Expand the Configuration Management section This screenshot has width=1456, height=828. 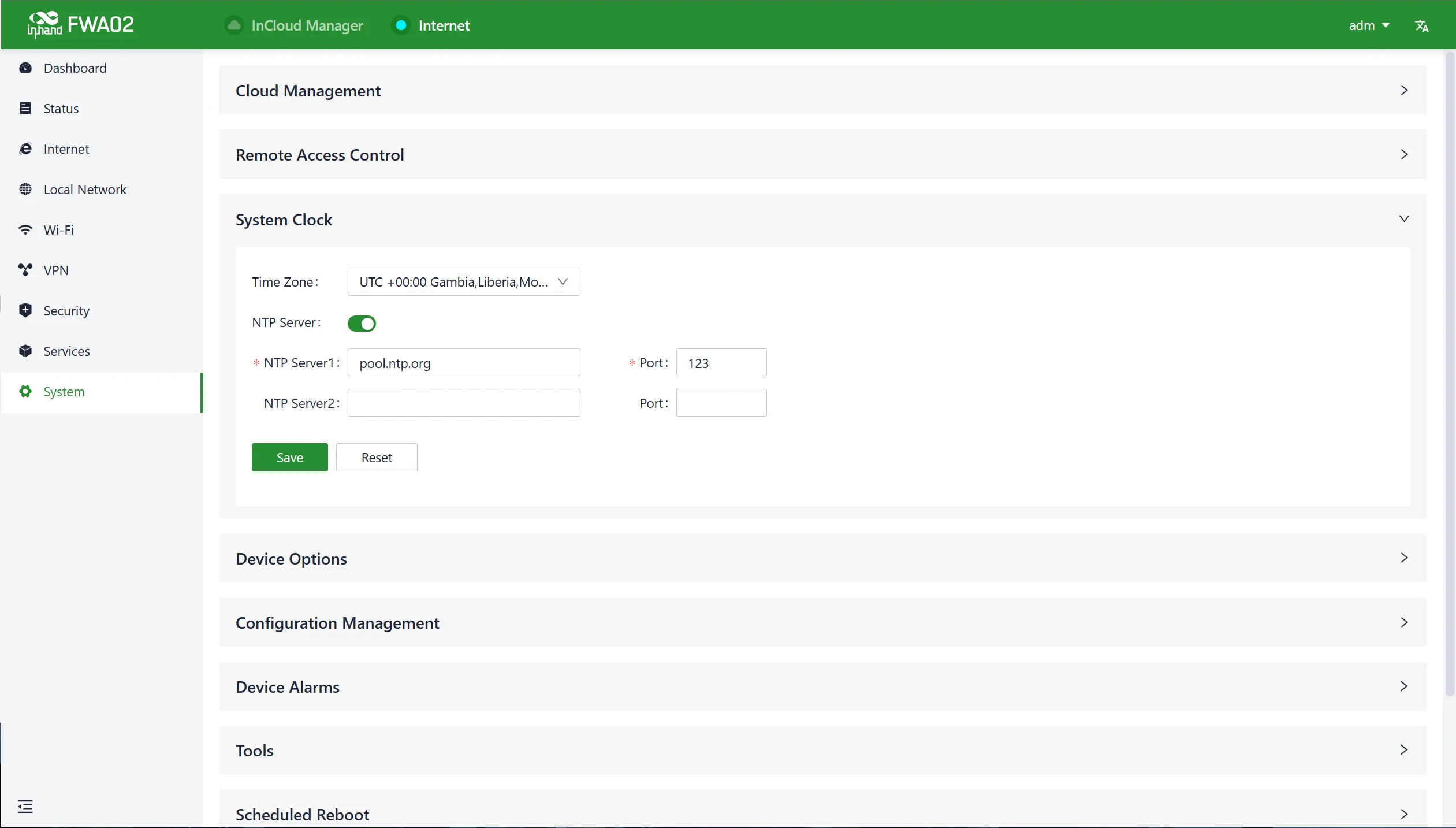(822, 622)
